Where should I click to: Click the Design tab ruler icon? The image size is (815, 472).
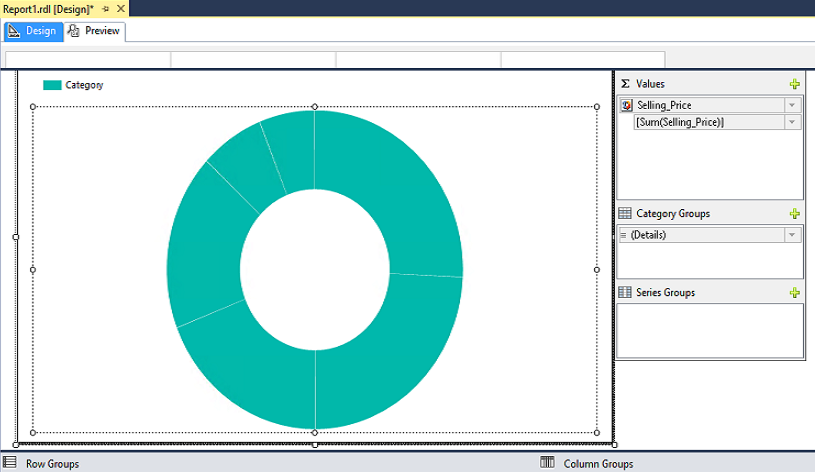14,31
